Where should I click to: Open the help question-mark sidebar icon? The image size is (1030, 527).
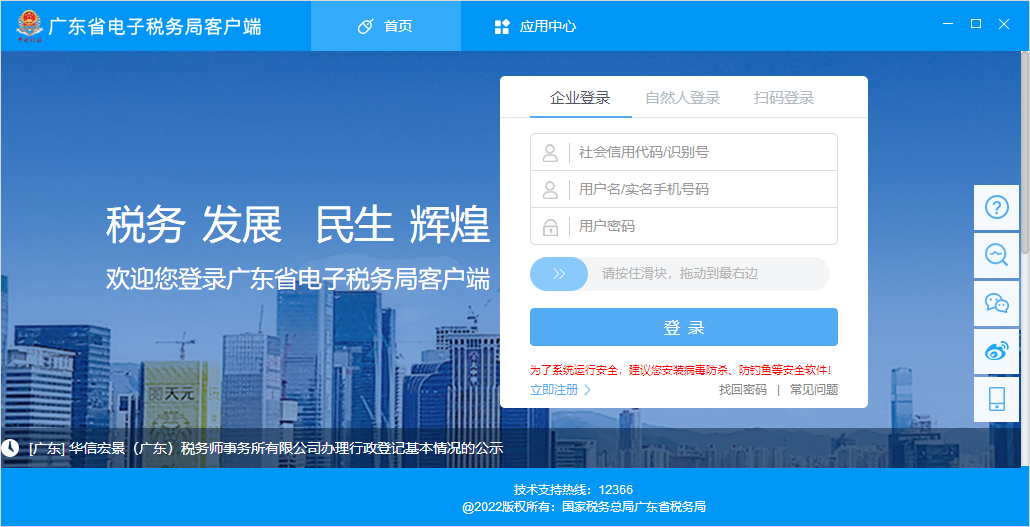(996, 208)
